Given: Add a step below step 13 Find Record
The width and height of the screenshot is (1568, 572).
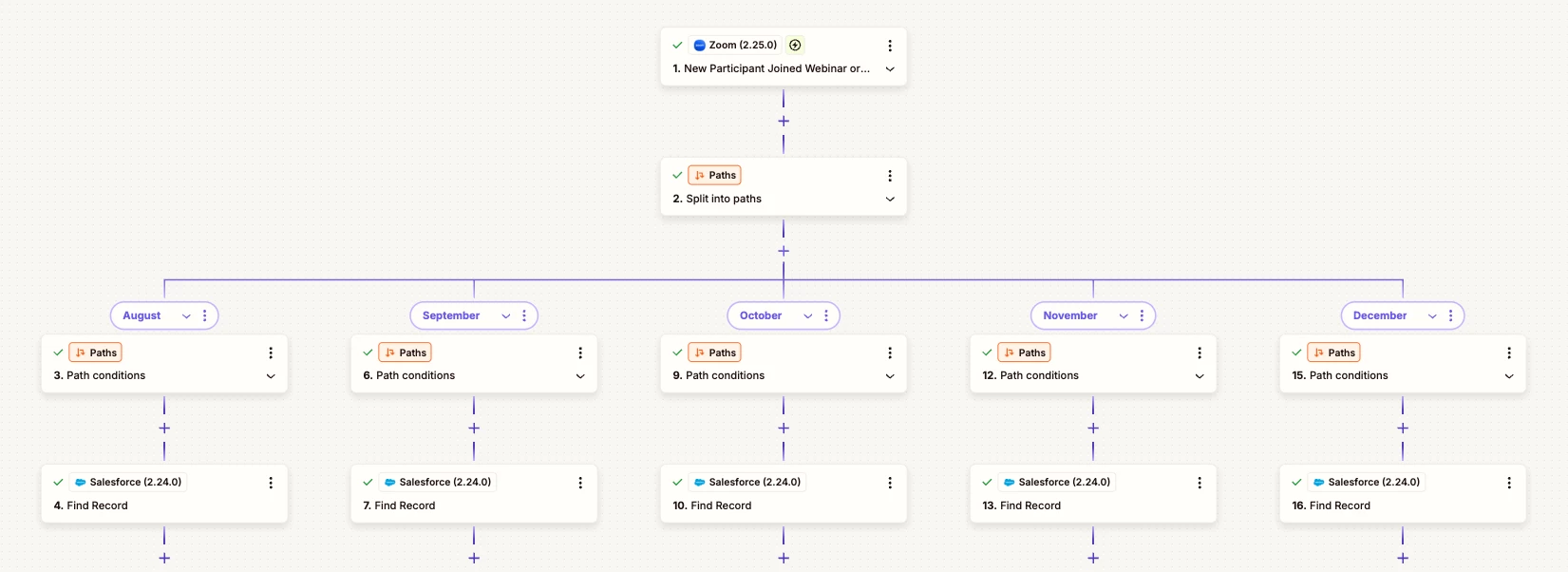Looking at the screenshot, I should 1093,558.
